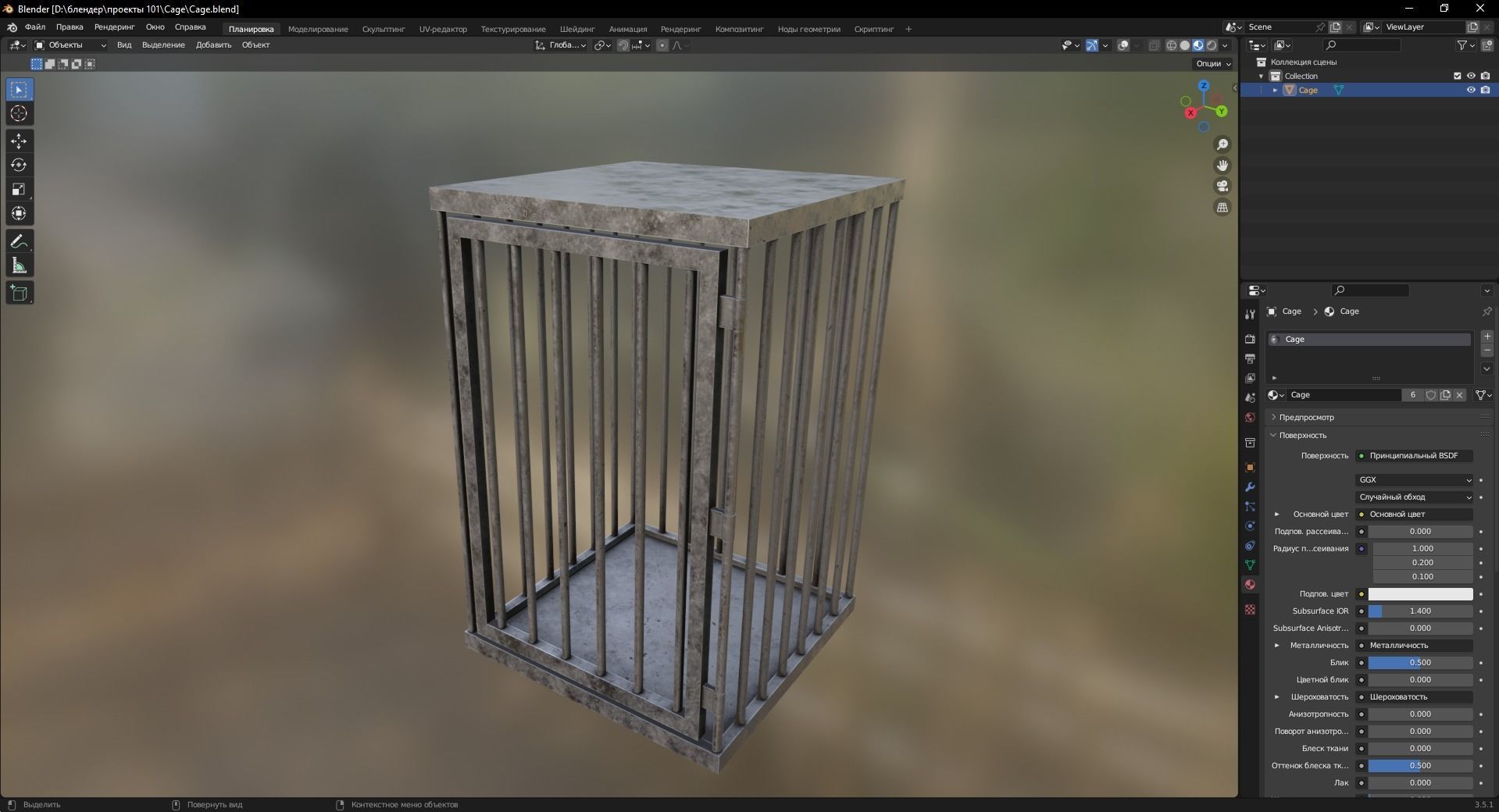Add a new material slot

[x=1487, y=337]
